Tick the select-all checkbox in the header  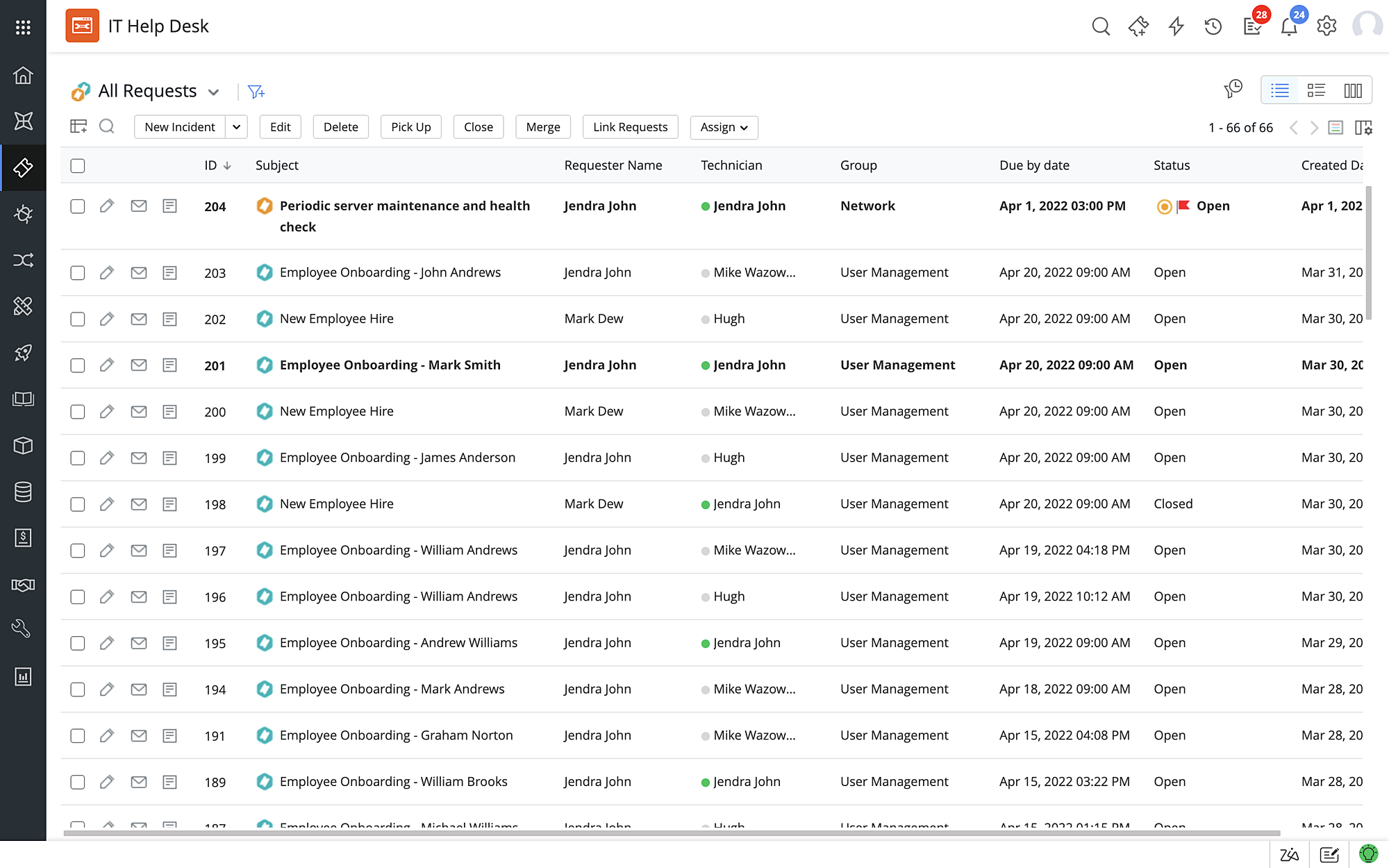pyautogui.click(x=78, y=166)
